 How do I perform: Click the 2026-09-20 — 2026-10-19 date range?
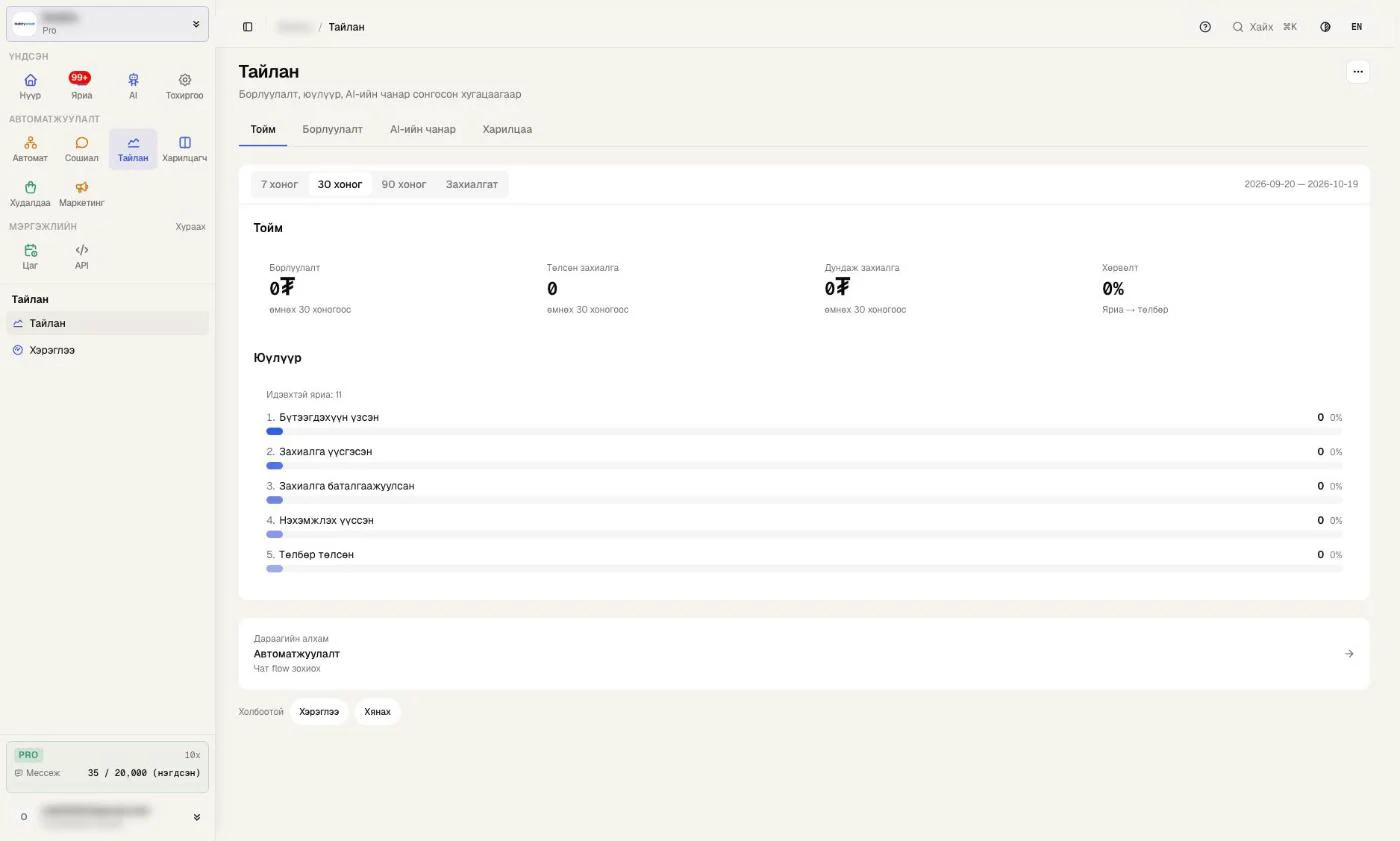(1301, 184)
